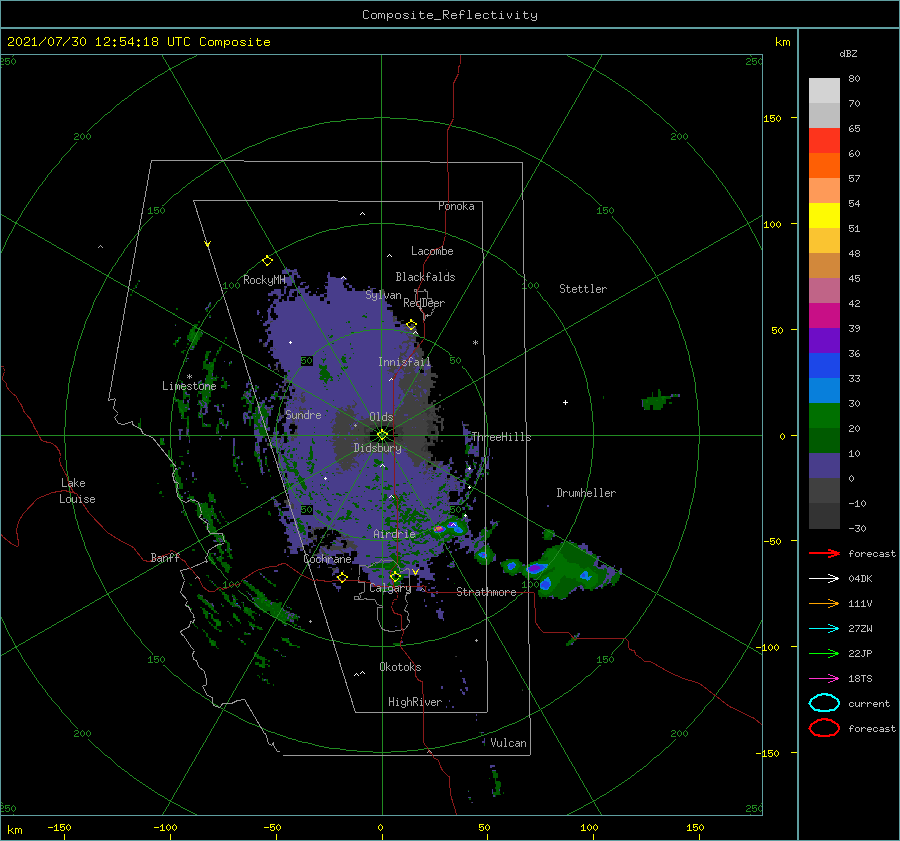Select the yellow diamond marker by RedDeer
The width and height of the screenshot is (900, 841).
(411, 325)
